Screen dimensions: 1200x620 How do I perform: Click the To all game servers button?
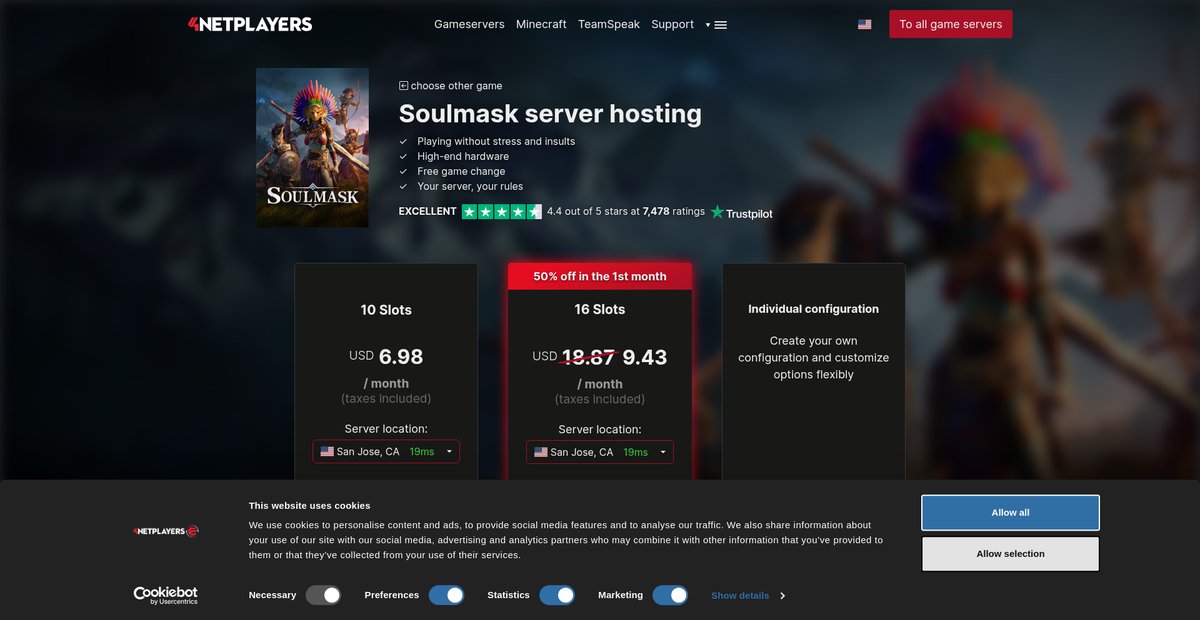tap(951, 24)
